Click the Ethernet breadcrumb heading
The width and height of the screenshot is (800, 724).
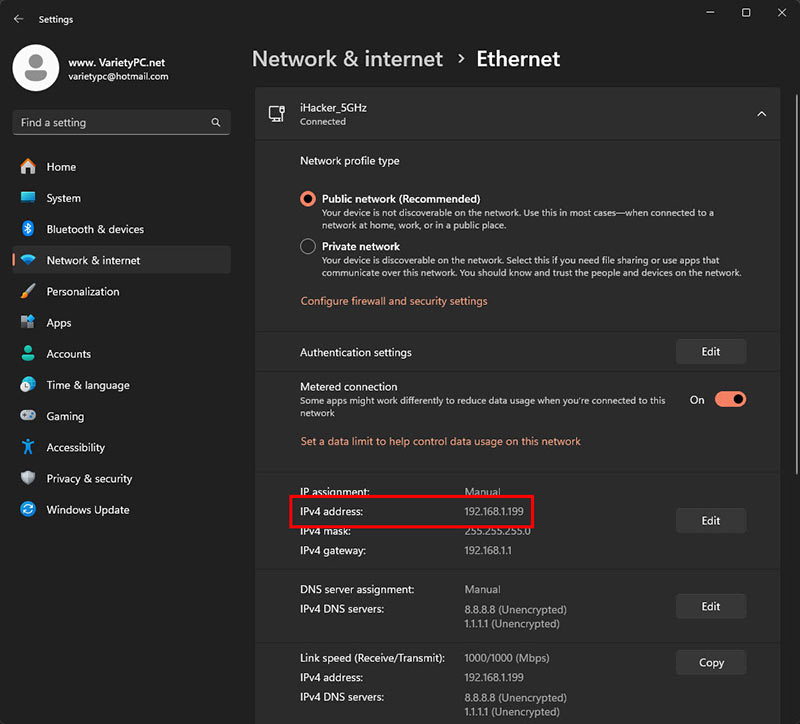[518, 59]
